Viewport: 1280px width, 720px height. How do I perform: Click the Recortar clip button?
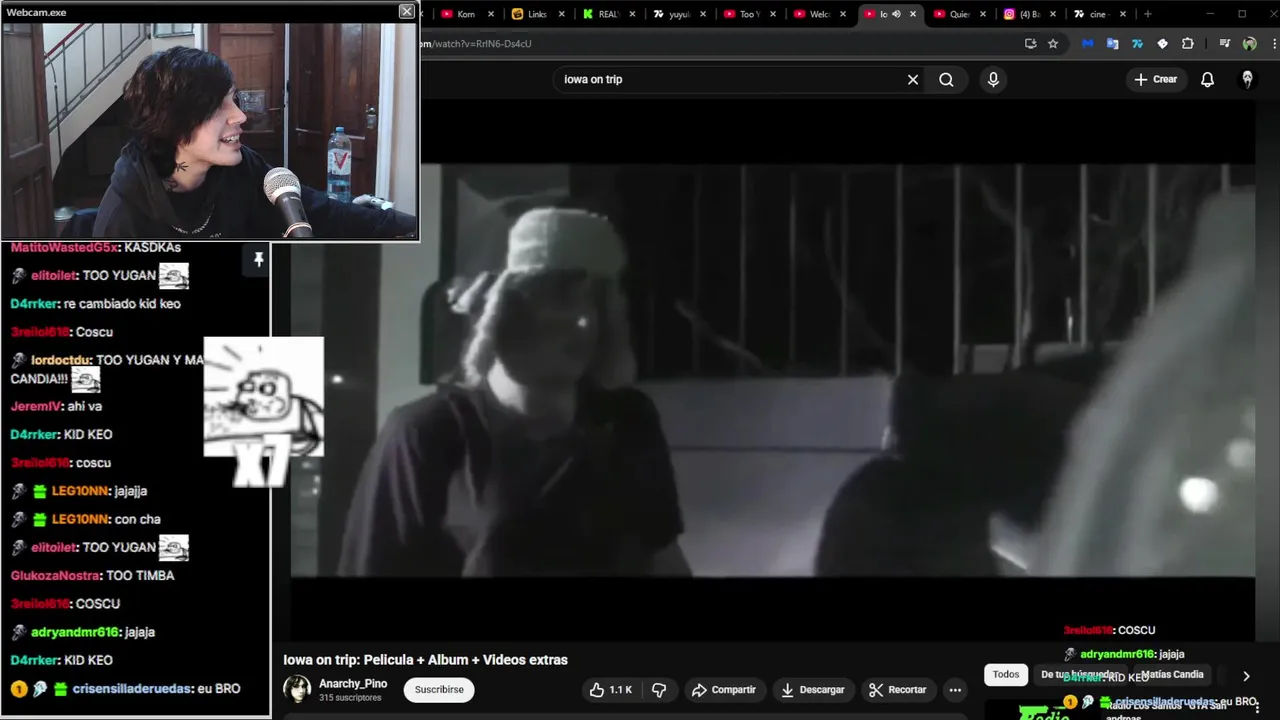[x=898, y=690]
